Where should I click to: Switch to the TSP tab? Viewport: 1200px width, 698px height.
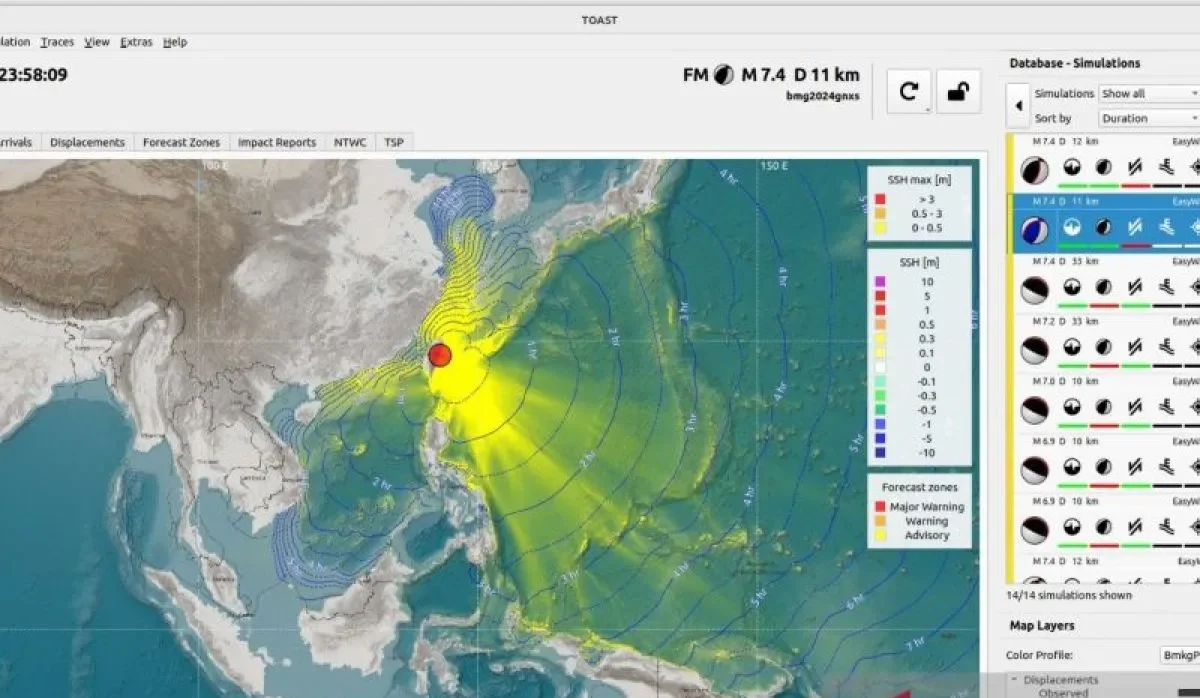(394, 142)
